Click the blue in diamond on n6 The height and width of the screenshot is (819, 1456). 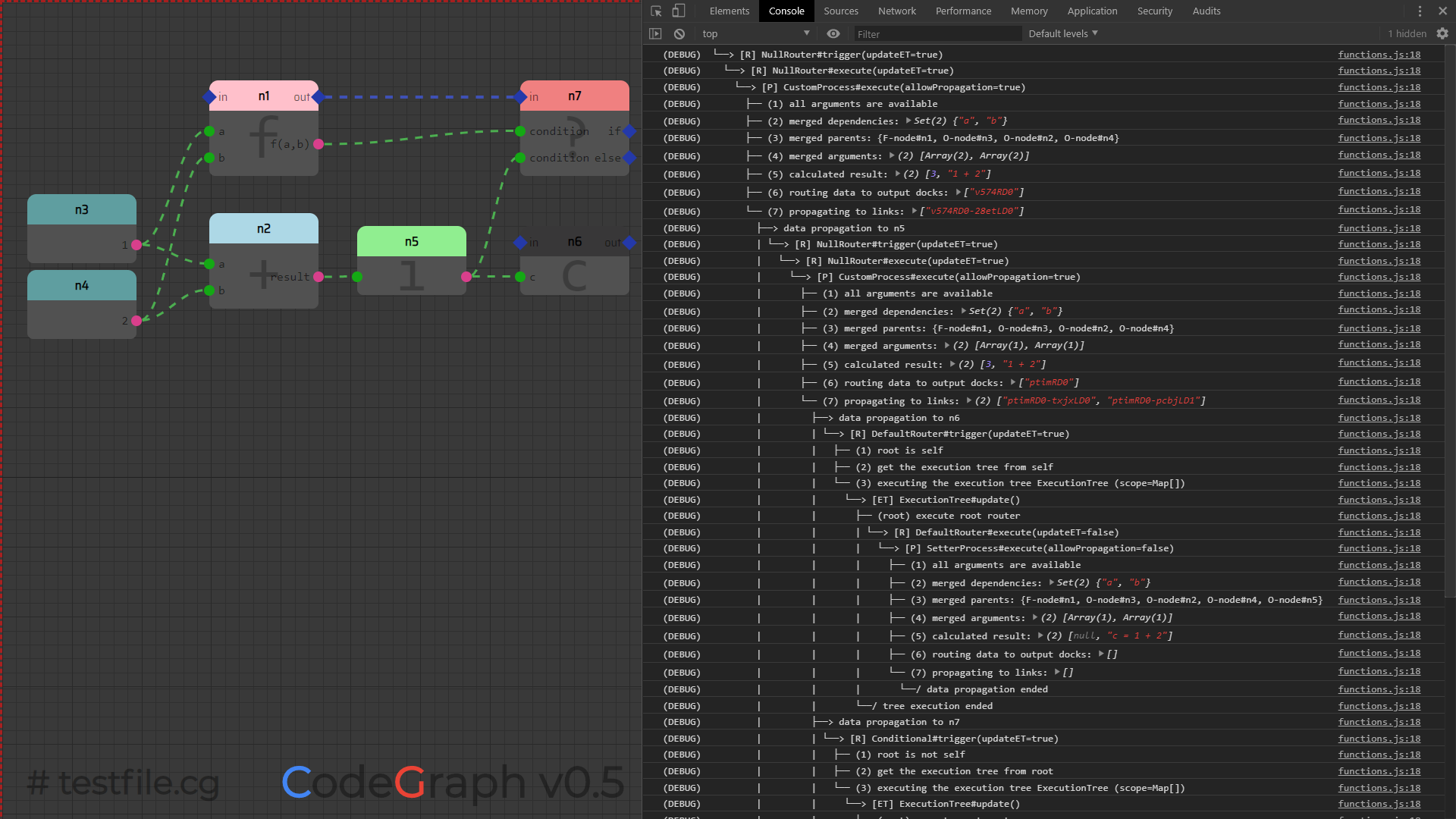coord(520,243)
